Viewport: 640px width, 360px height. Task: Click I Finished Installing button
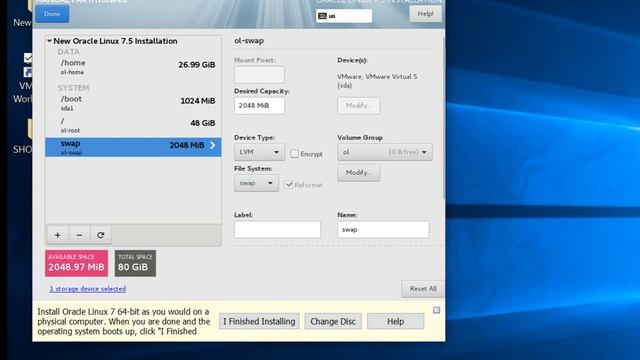tap(259, 321)
